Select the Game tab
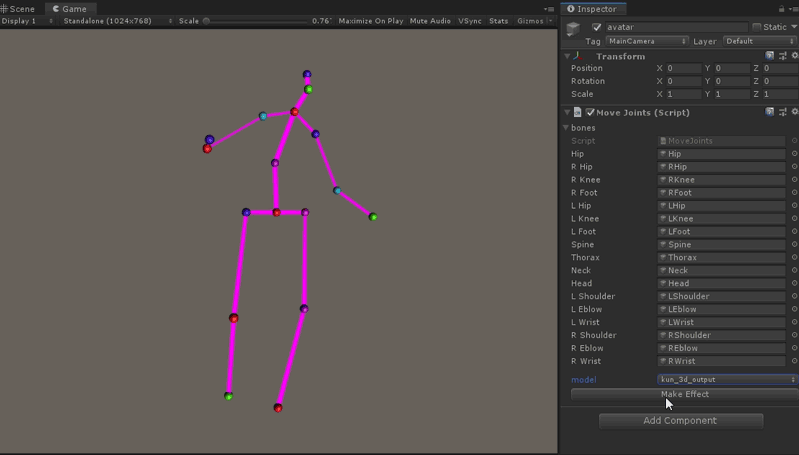 click(x=70, y=9)
